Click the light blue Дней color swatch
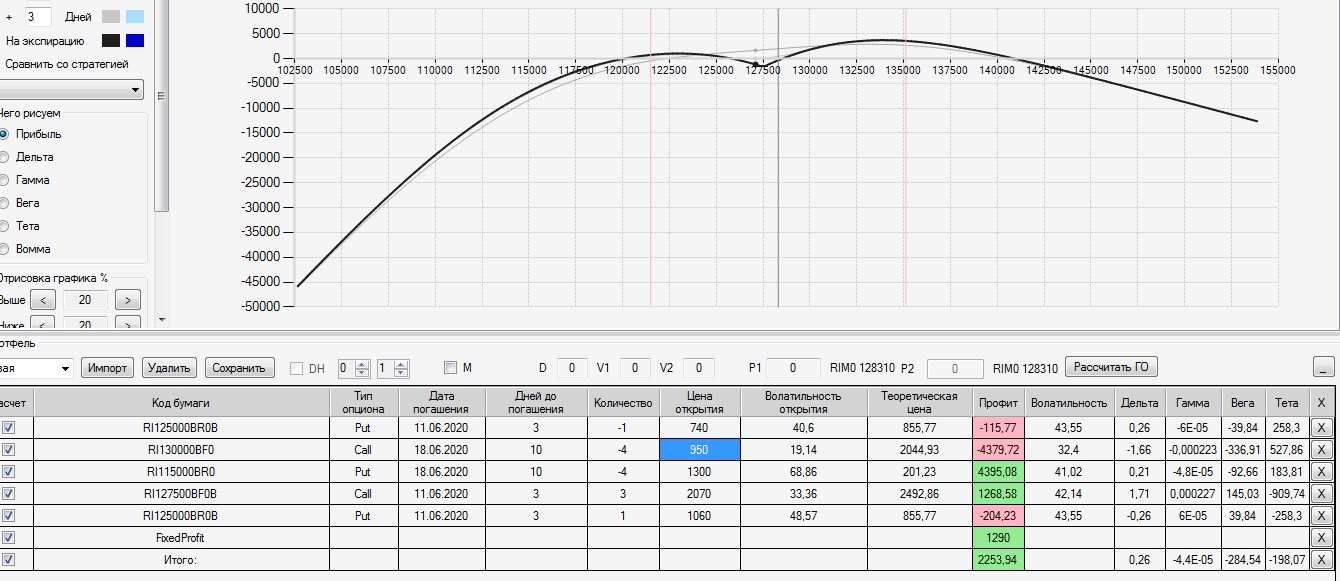This screenshot has height=581, width=1340. tap(135, 16)
